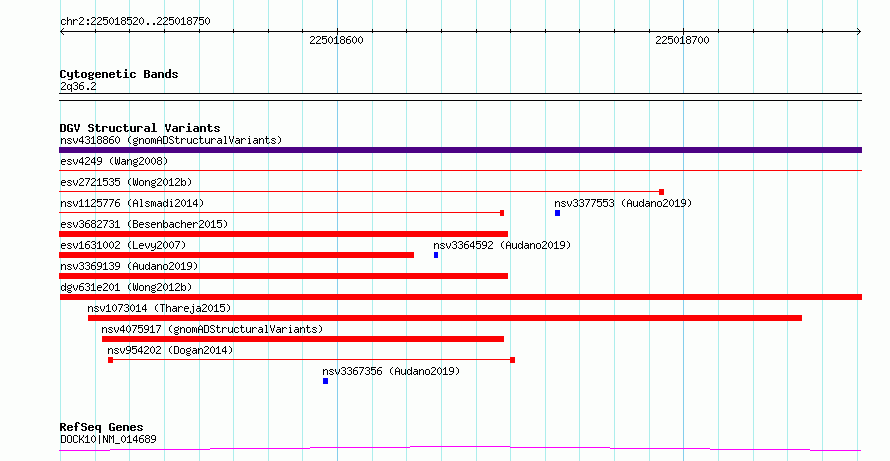Open the dgv631e201 (Wong2012b) label
Image resolution: width=890 pixels, height=461 pixels.
click(x=126, y=287)
